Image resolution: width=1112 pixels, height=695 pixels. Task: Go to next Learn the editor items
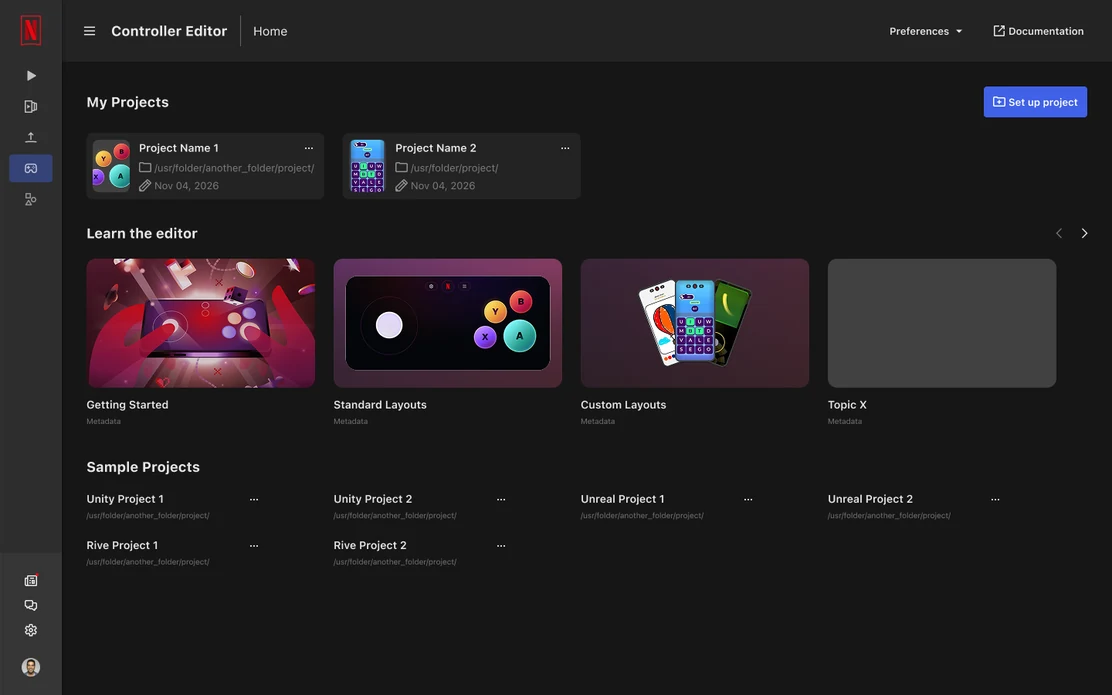1084,233
